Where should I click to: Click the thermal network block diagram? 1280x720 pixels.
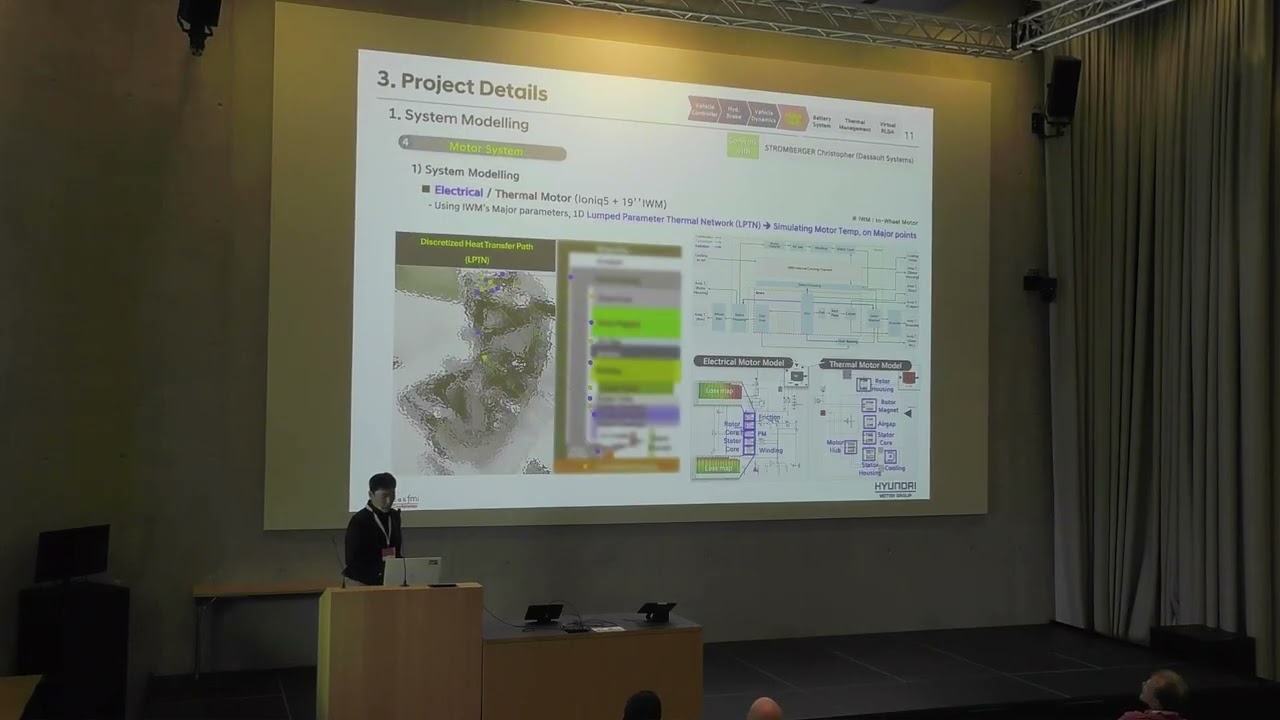coord(806,293)
